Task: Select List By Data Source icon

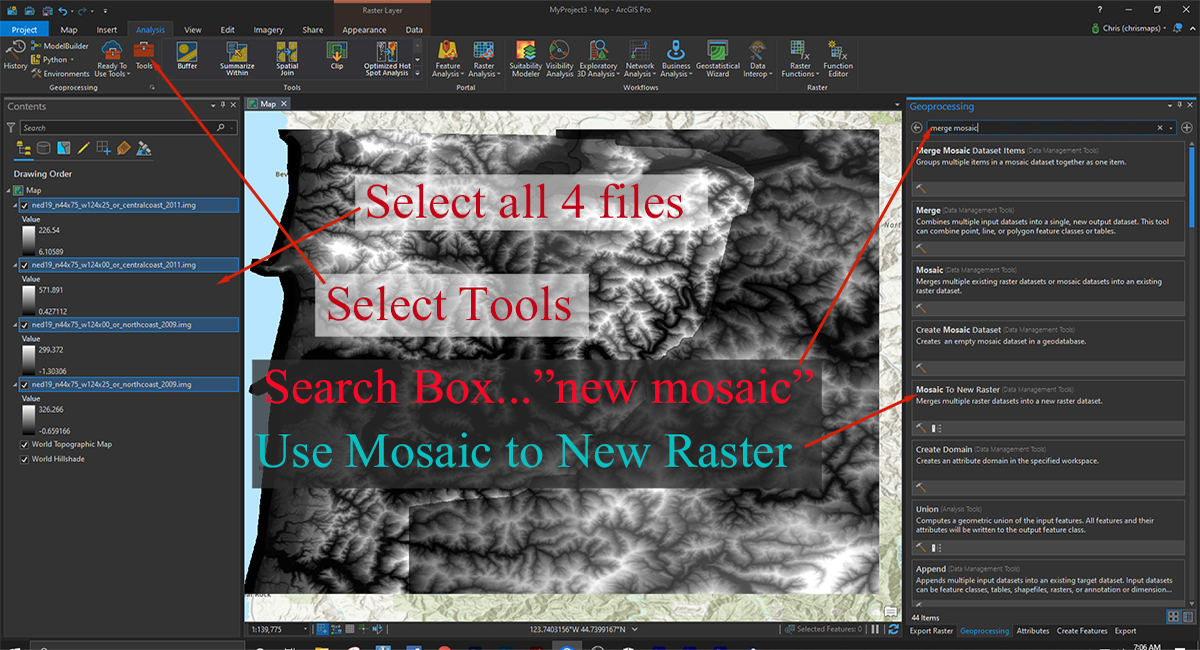Action: click(x=43, y=149)
